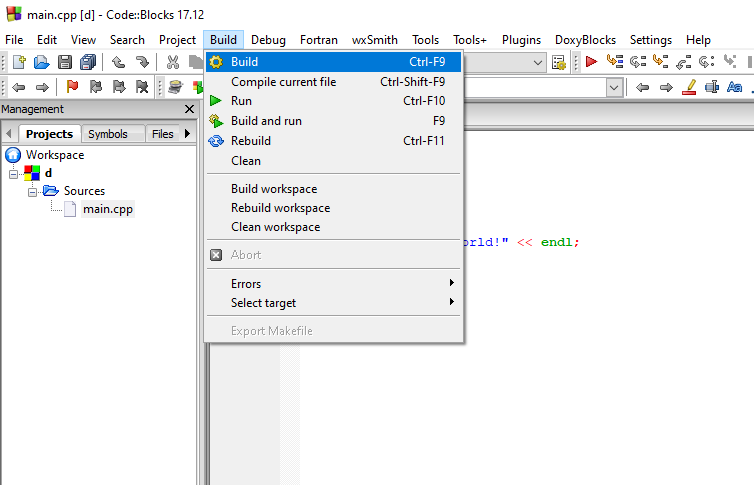
Task: Open the wxSmith menu
Action: [375, 40]
